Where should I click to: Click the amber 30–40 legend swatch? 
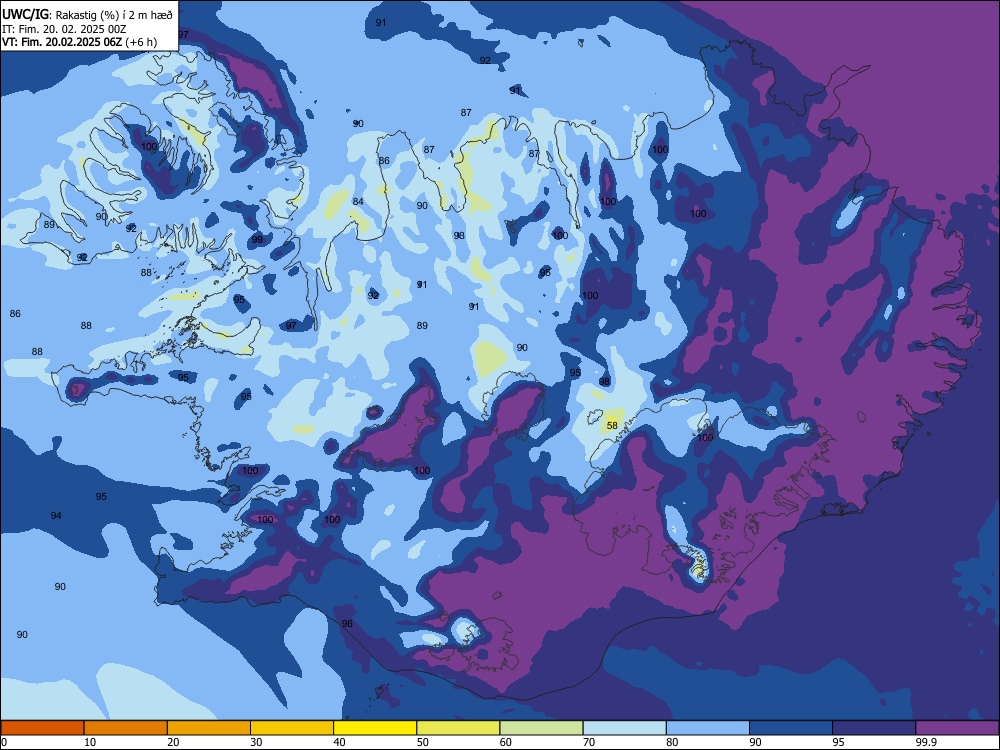(x=292, y=728)
